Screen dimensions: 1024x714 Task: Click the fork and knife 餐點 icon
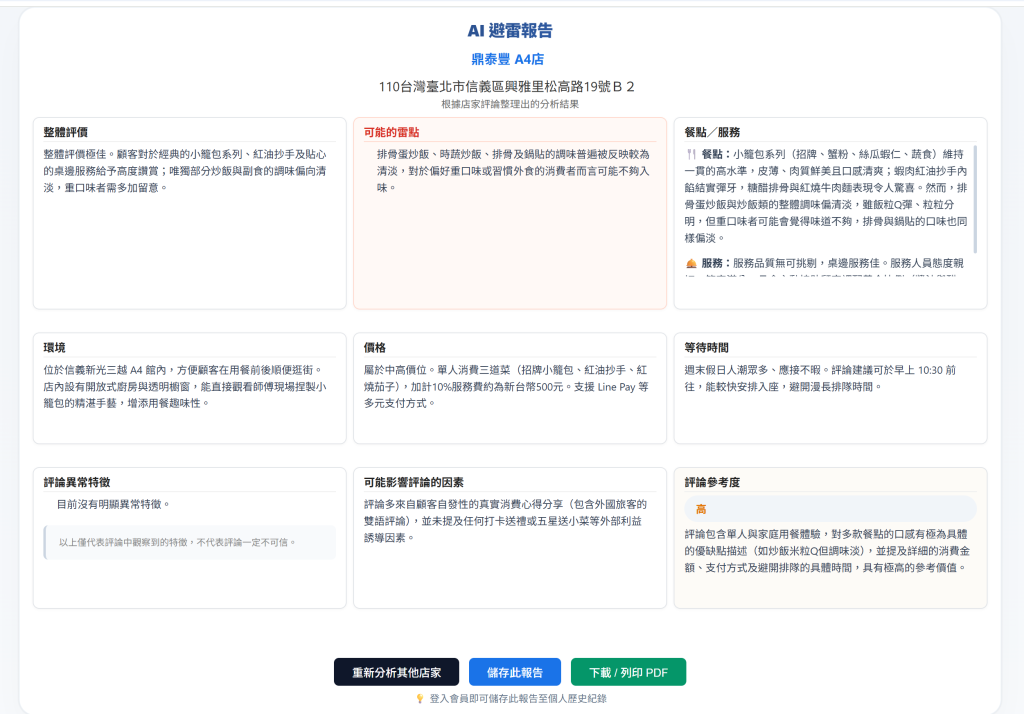(691, 155)
